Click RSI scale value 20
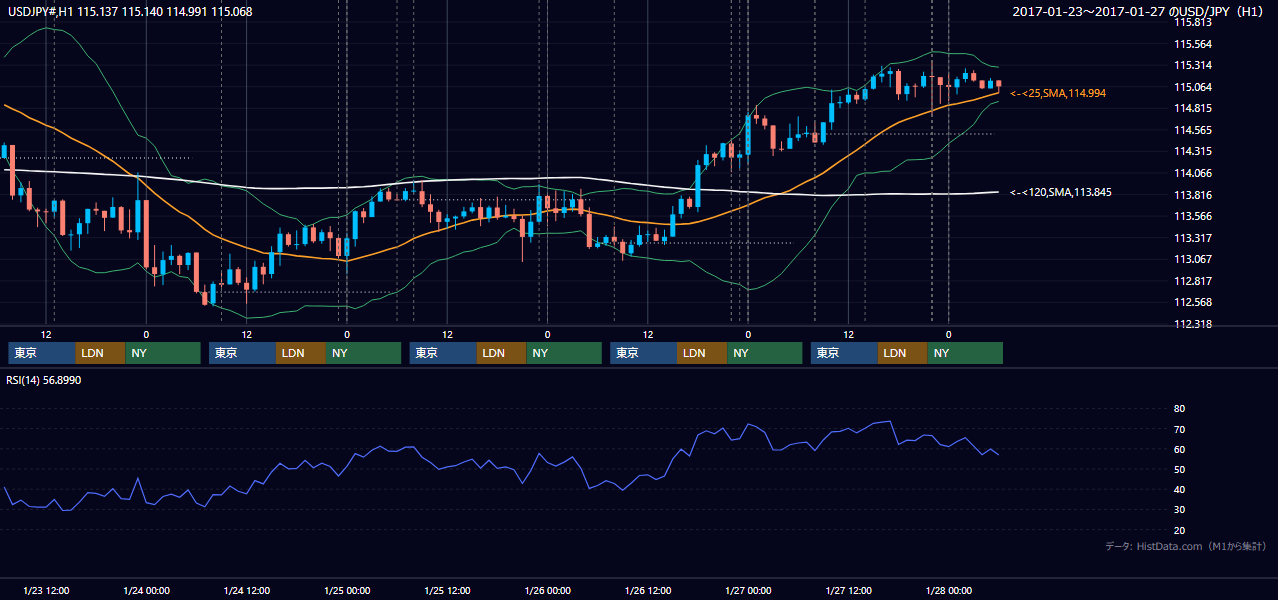The image size is (1278, 600). 1179,530
